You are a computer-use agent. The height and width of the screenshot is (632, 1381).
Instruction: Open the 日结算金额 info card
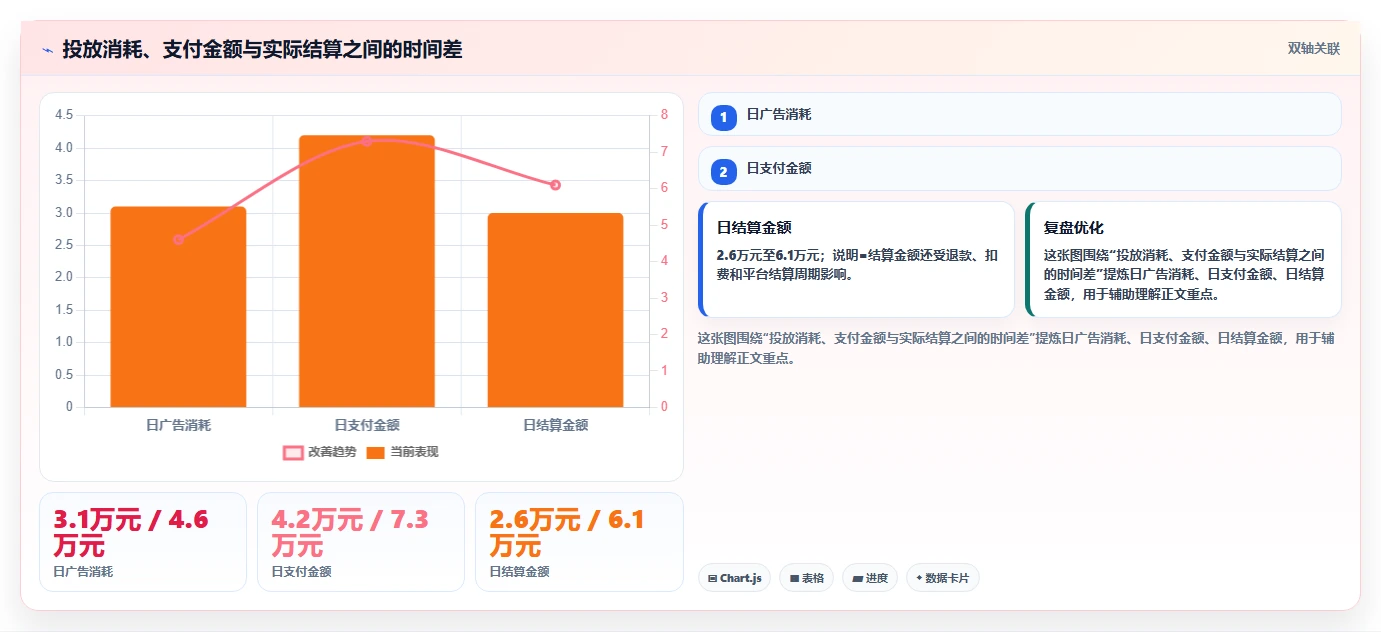(856, 259)
